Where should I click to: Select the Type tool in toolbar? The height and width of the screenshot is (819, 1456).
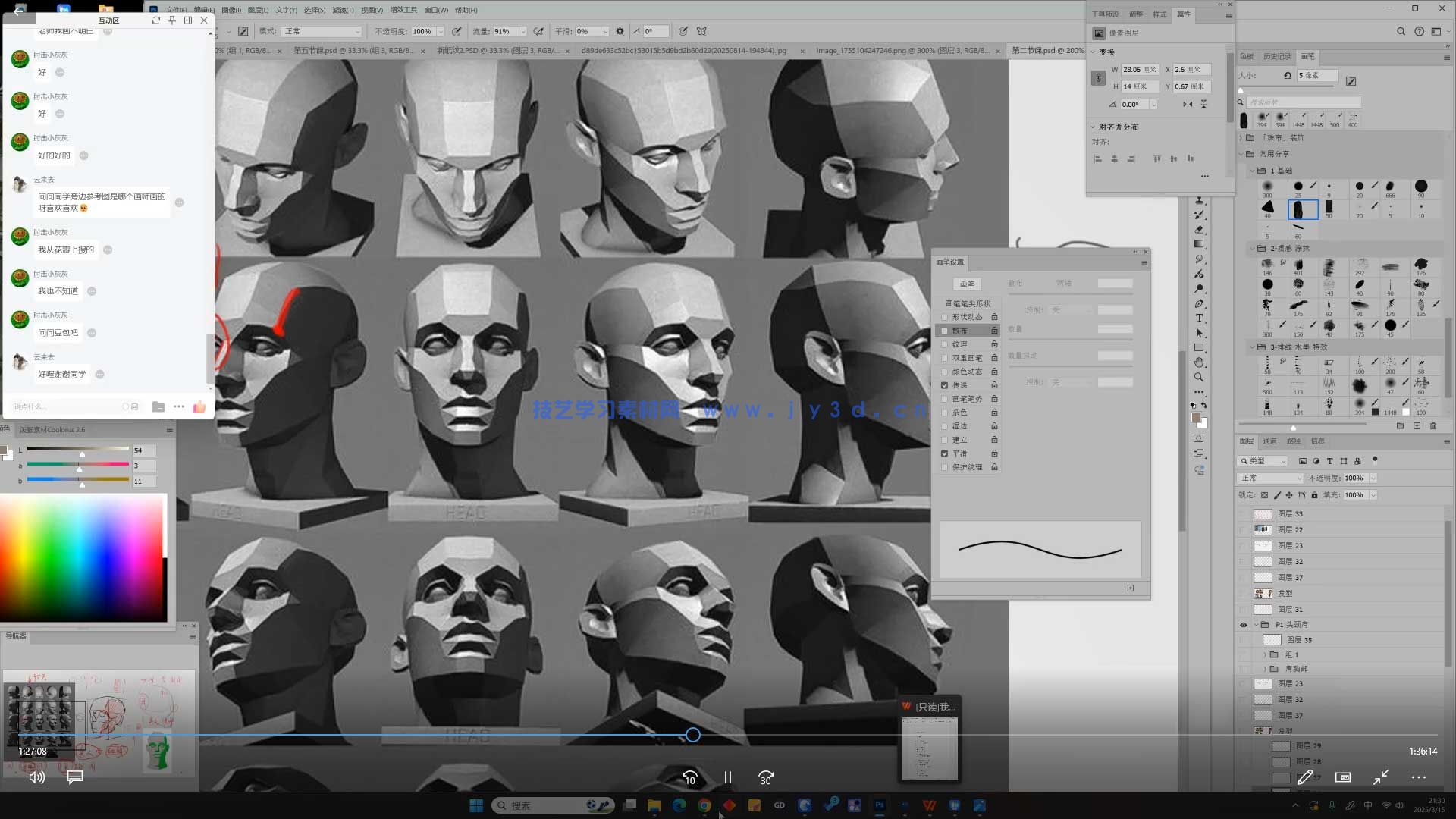point(1199,318)
